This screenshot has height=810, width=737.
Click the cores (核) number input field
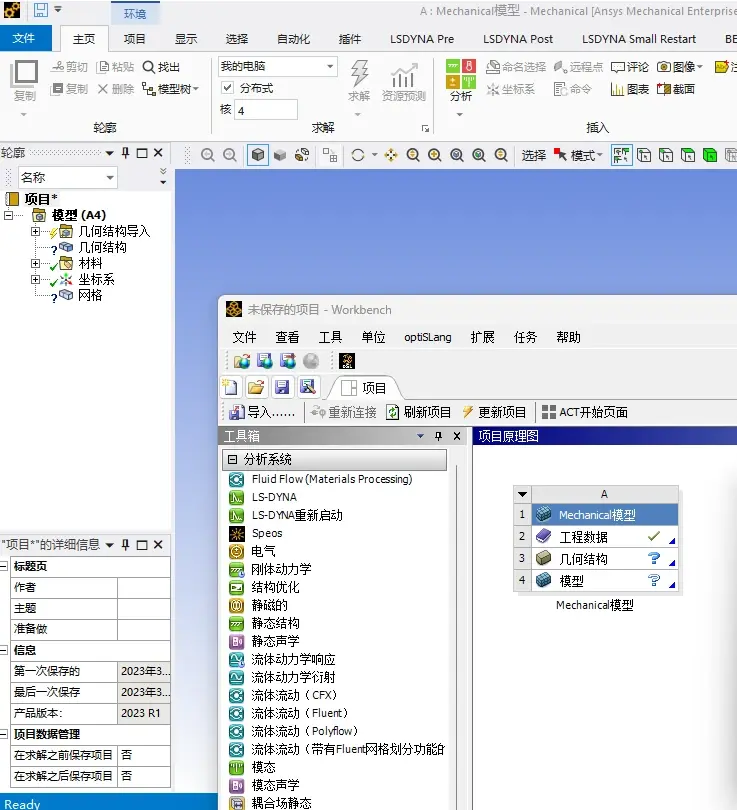(x=266, y=110)
